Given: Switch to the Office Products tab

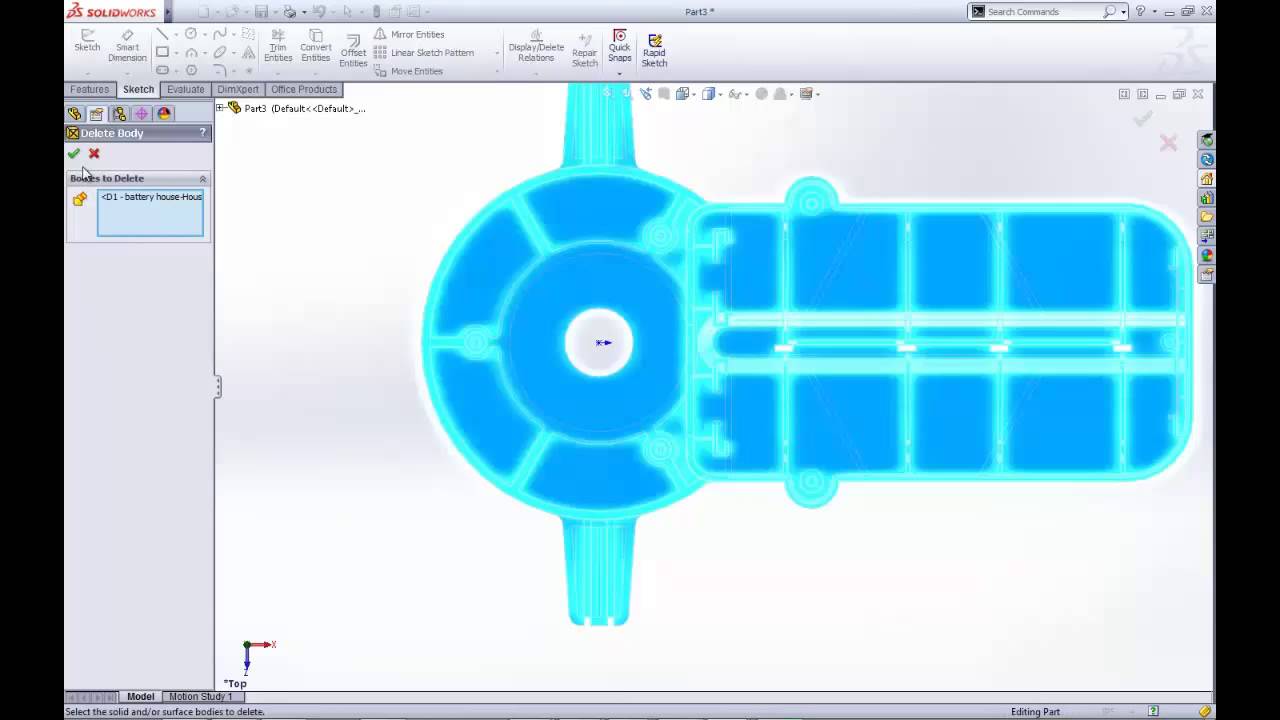Looking at the screenshot, I should pyautogui.click(x=304, y=90).
